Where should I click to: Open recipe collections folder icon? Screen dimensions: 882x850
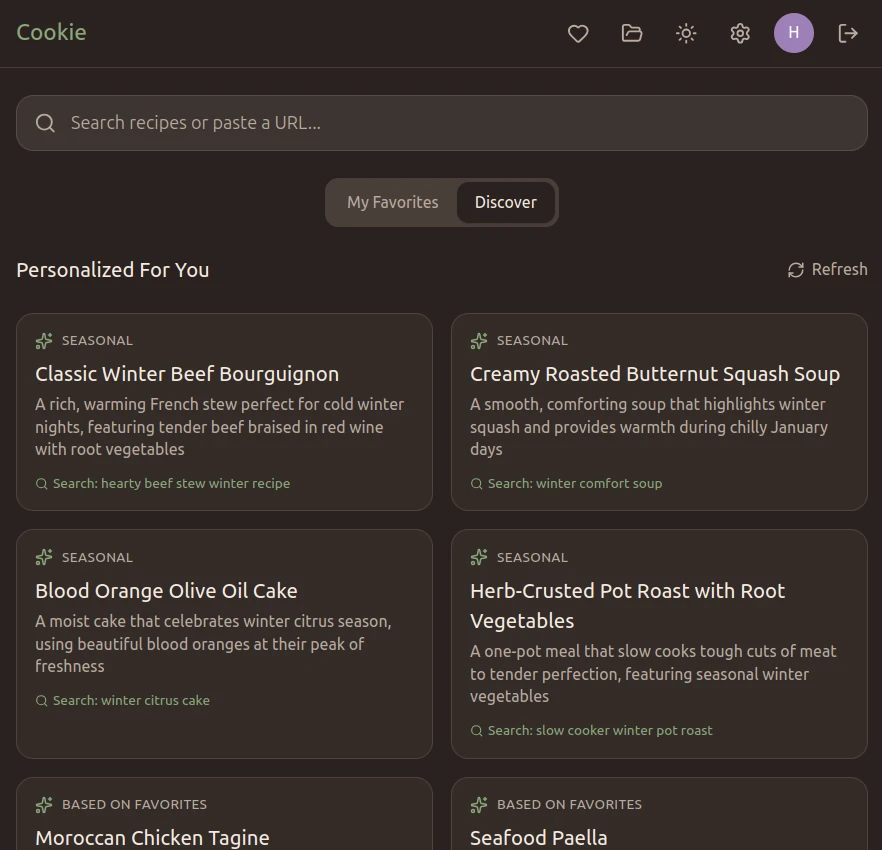(x=632, y=33)
